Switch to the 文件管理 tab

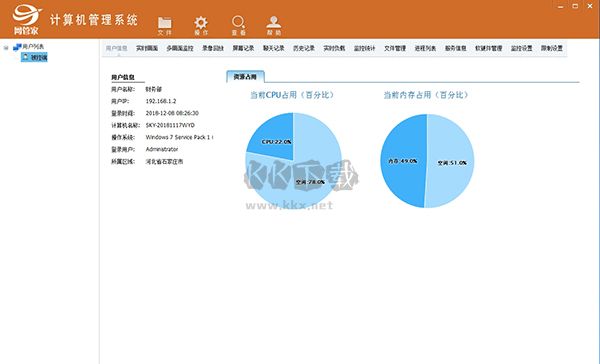395,48
